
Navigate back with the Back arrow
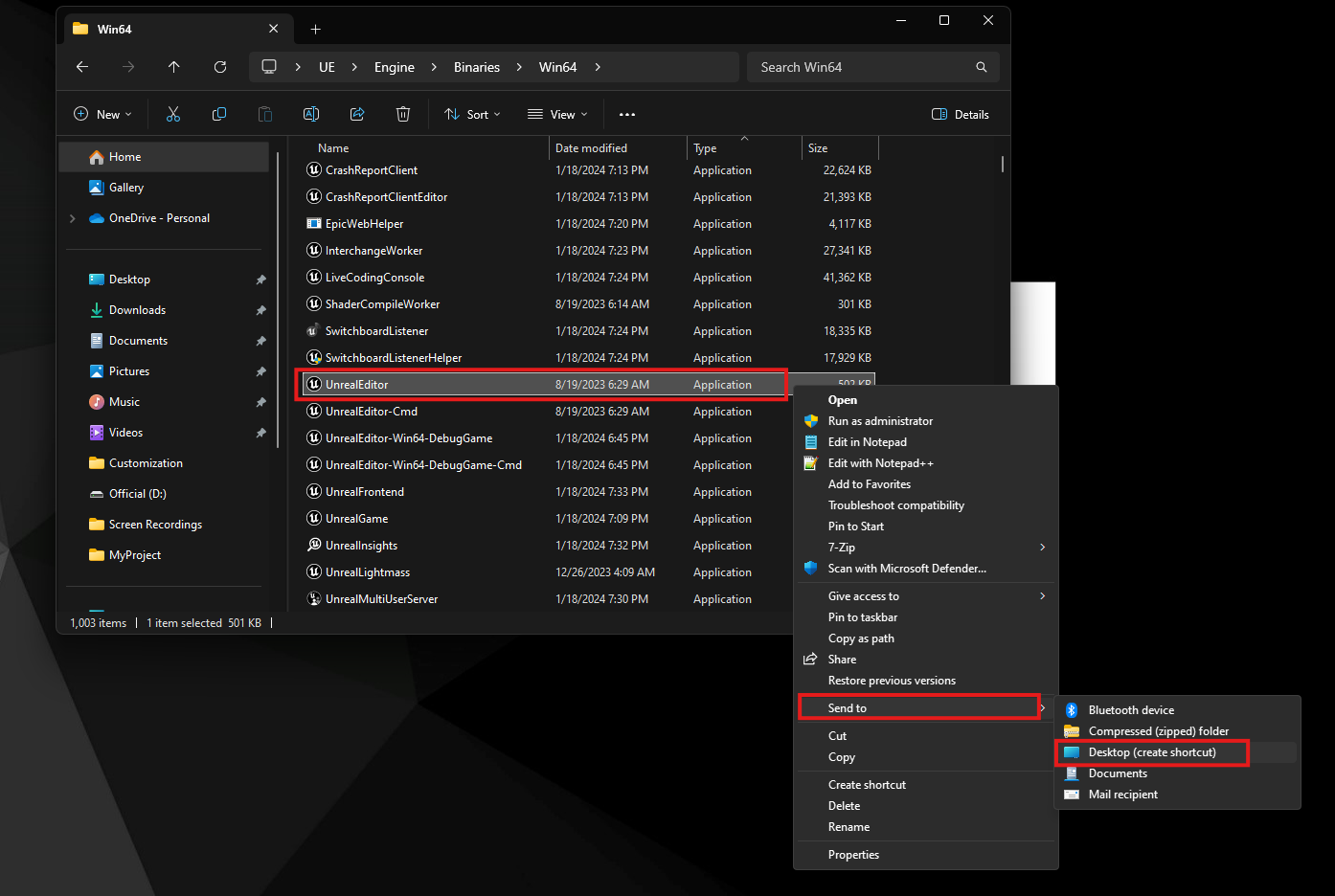pyautogui.click(x=82, y=67)
